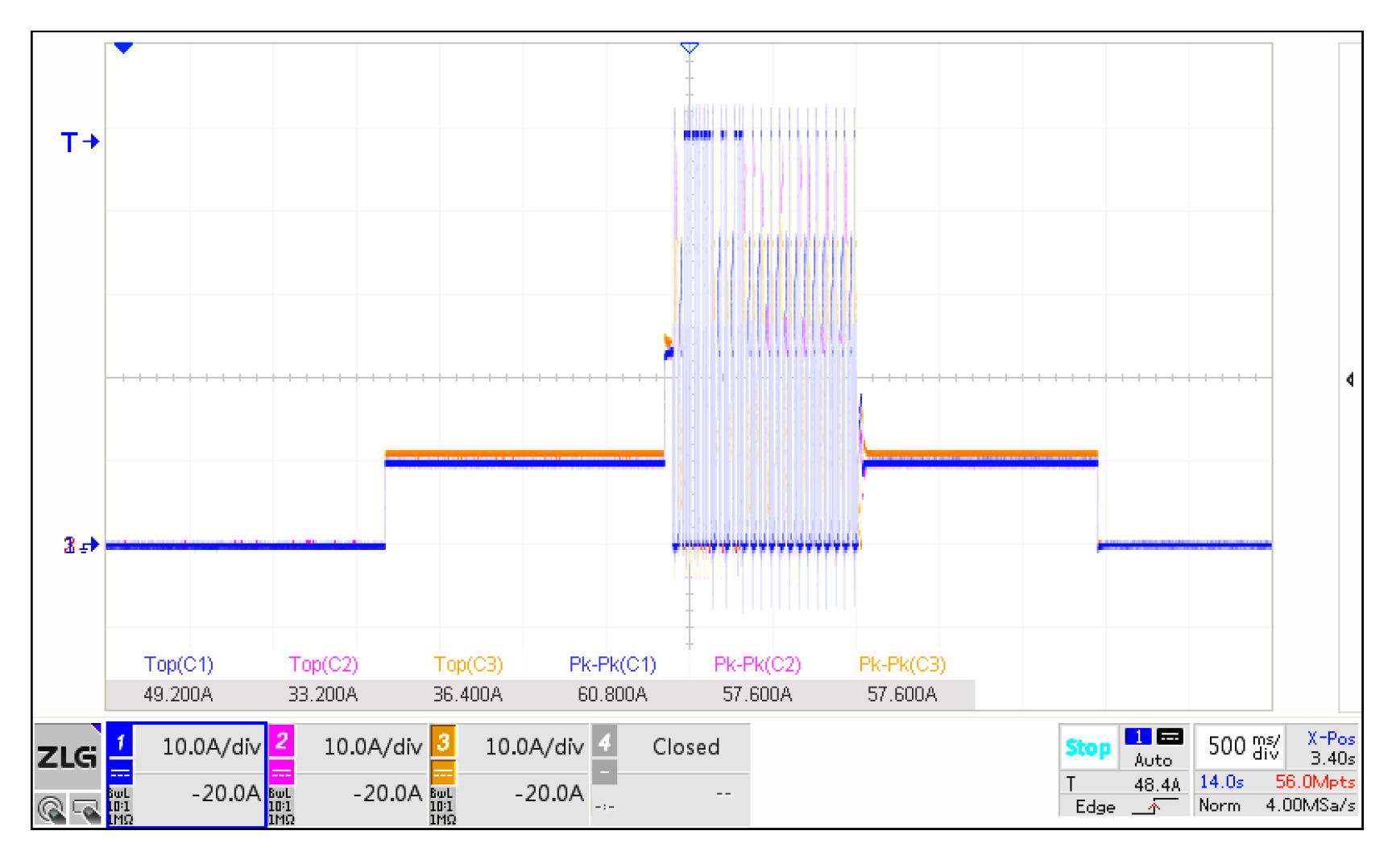This screenshot has width=1392, height=868.
Task: Open the Edge trigger type setting
Action: tap(1095, 807)
